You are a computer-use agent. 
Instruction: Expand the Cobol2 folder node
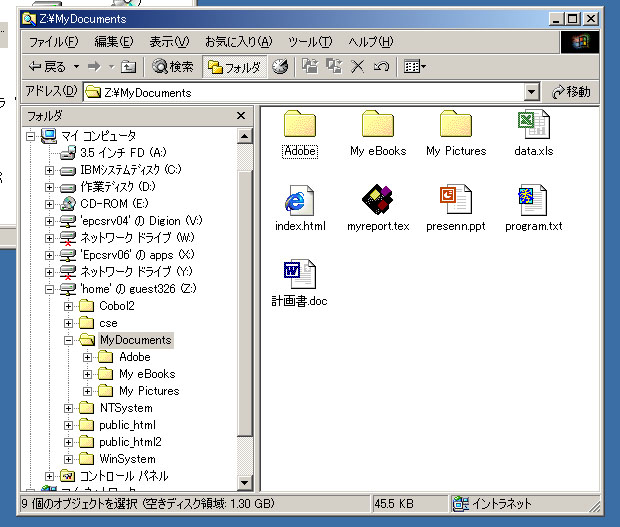68,306
